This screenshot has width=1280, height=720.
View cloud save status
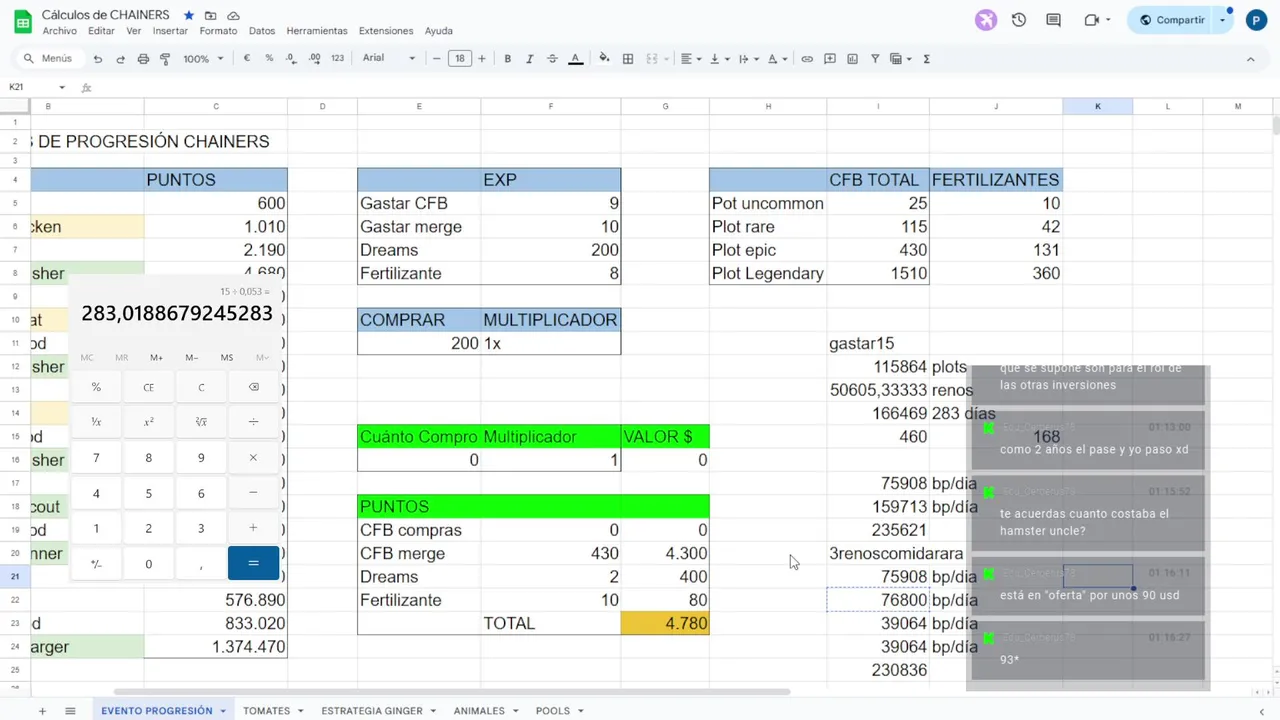(233, 16)
